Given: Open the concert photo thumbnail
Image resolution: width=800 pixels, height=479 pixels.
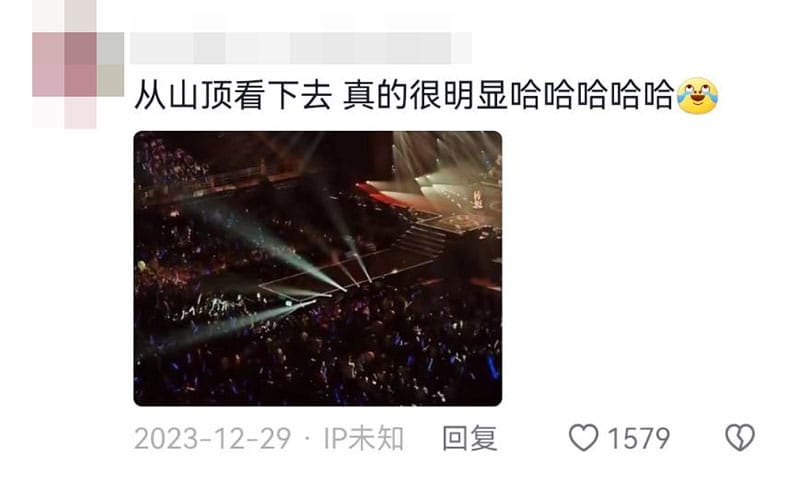Looking at the screenshot, I should point(317,268).
